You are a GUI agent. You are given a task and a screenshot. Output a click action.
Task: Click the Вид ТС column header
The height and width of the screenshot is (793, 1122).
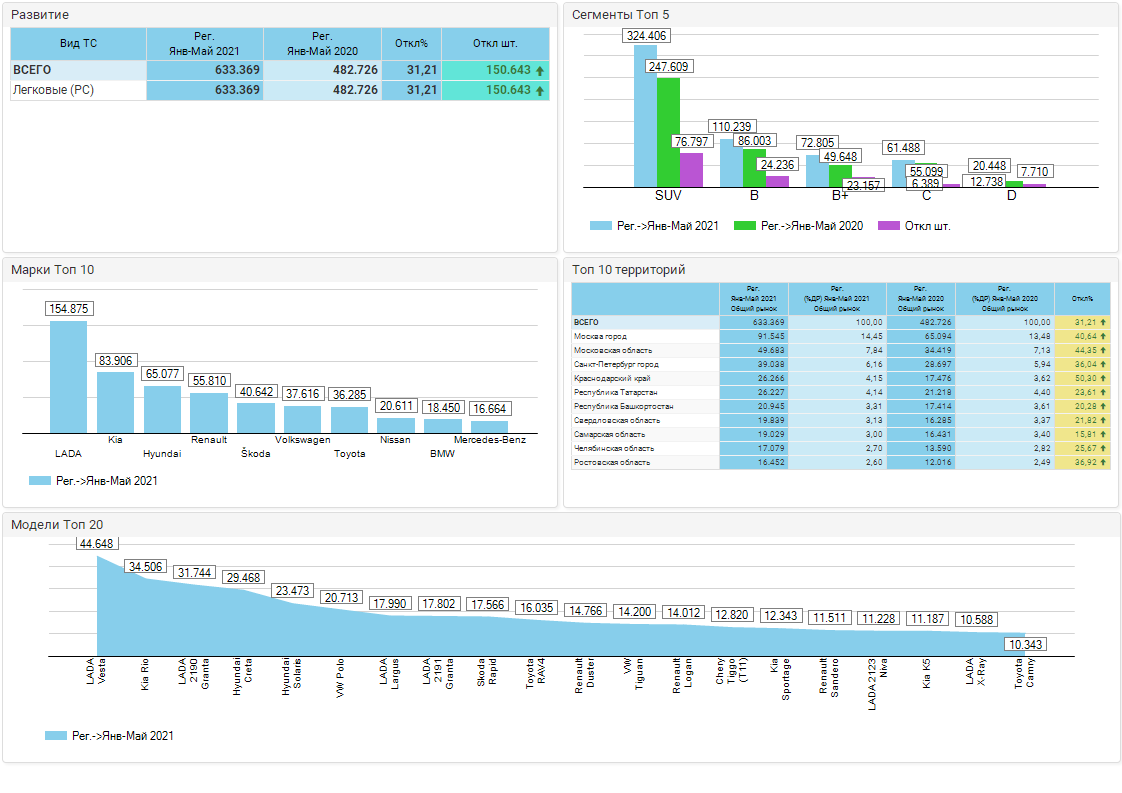click(x=78, y=44)
